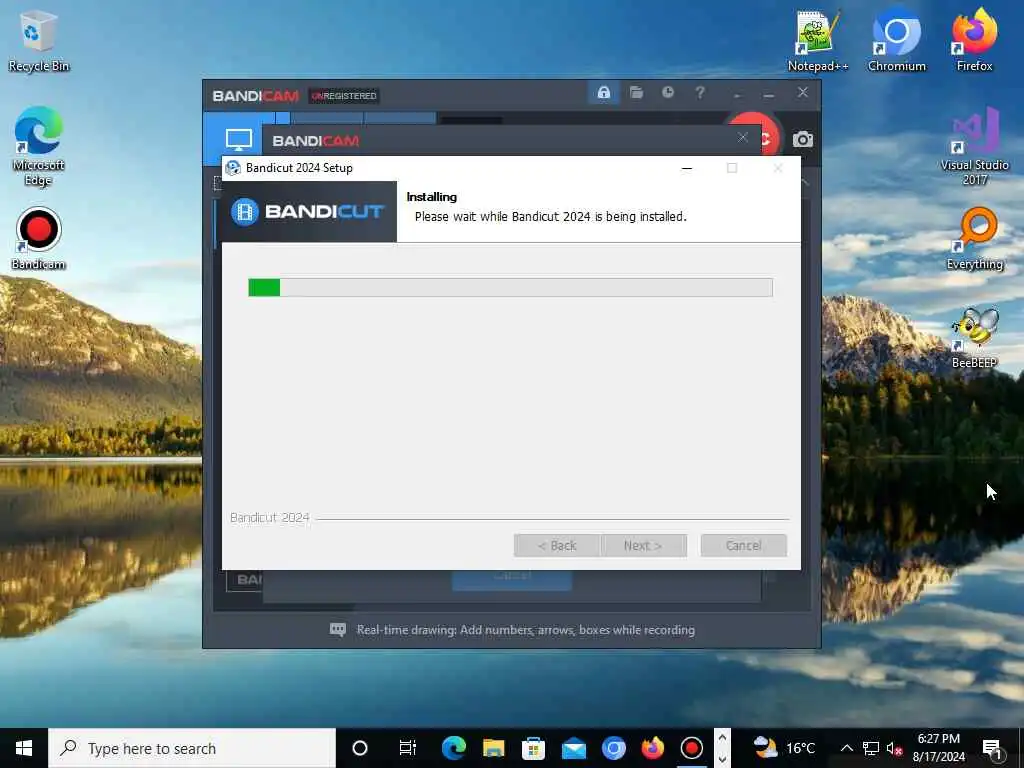Open Firefox desktop shortcut

point(974,41)
